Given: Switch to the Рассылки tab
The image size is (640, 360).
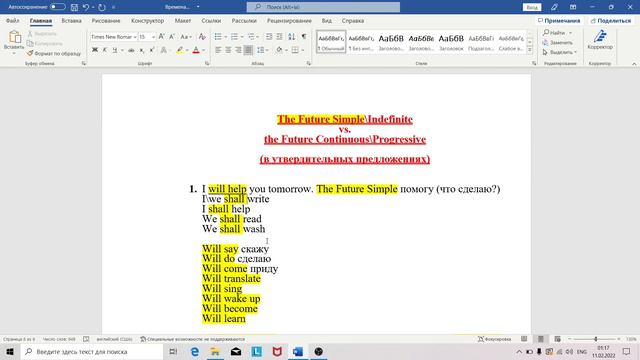Looking at the screenshot, I should click(x=244, y=20).
